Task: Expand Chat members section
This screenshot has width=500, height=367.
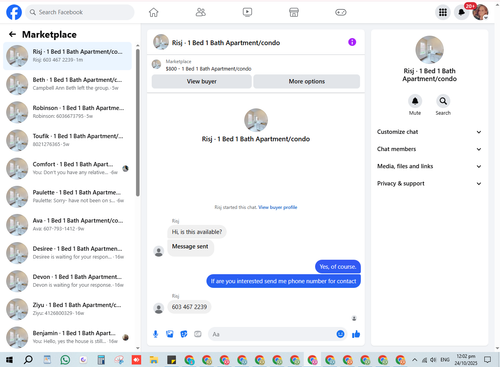Action: tap(429, 149)
